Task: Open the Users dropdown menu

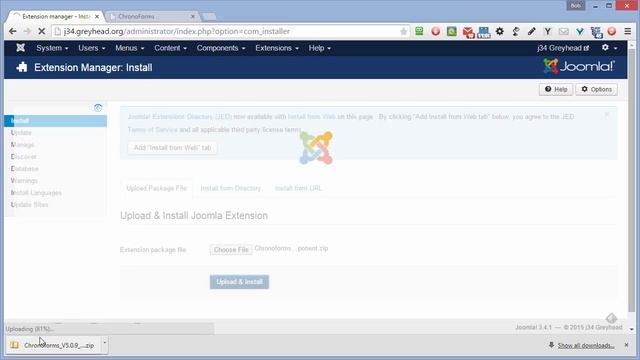Action: [x=91, y=48]
